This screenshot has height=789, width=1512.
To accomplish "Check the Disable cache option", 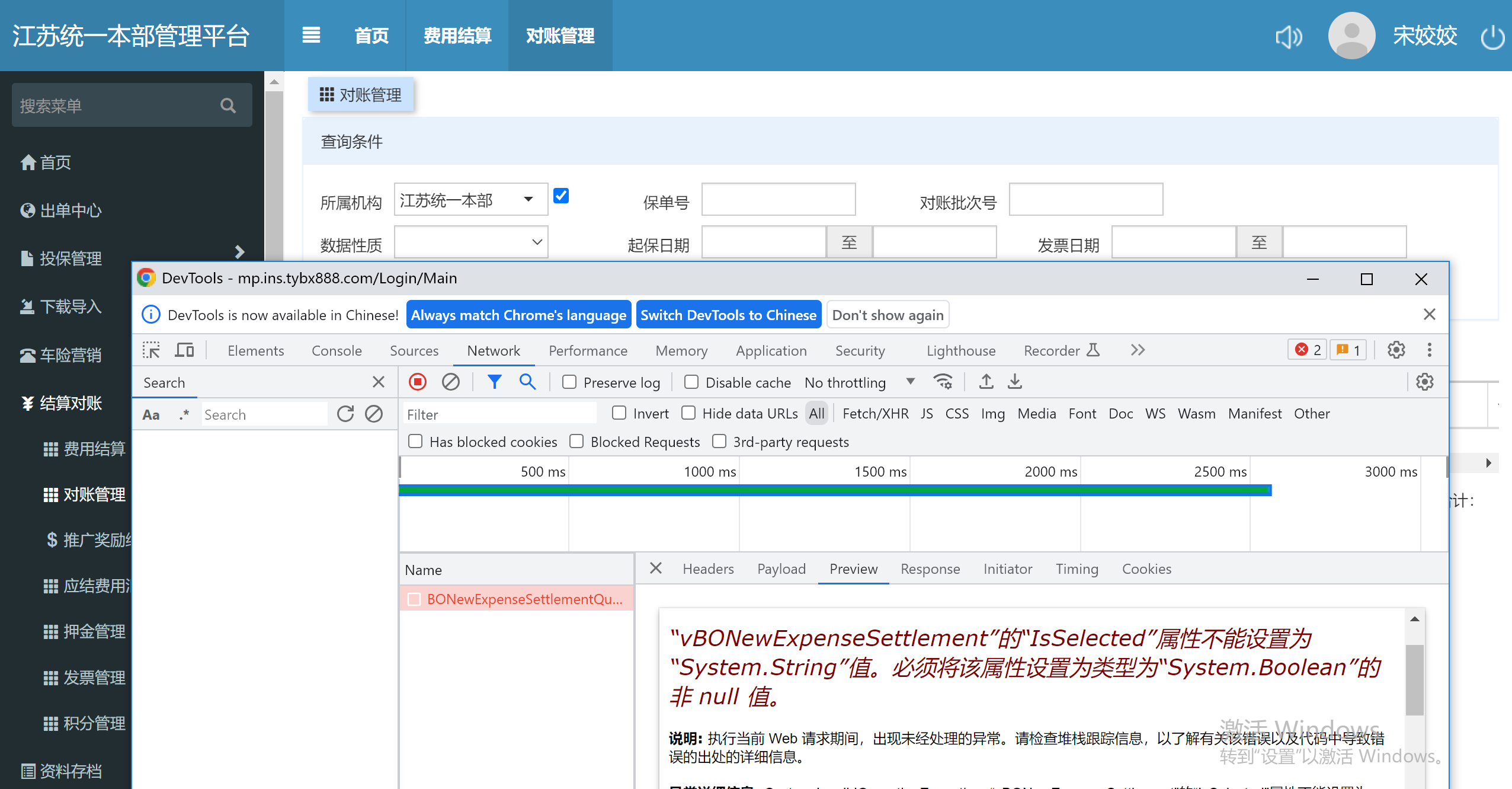I will [691, 382].
